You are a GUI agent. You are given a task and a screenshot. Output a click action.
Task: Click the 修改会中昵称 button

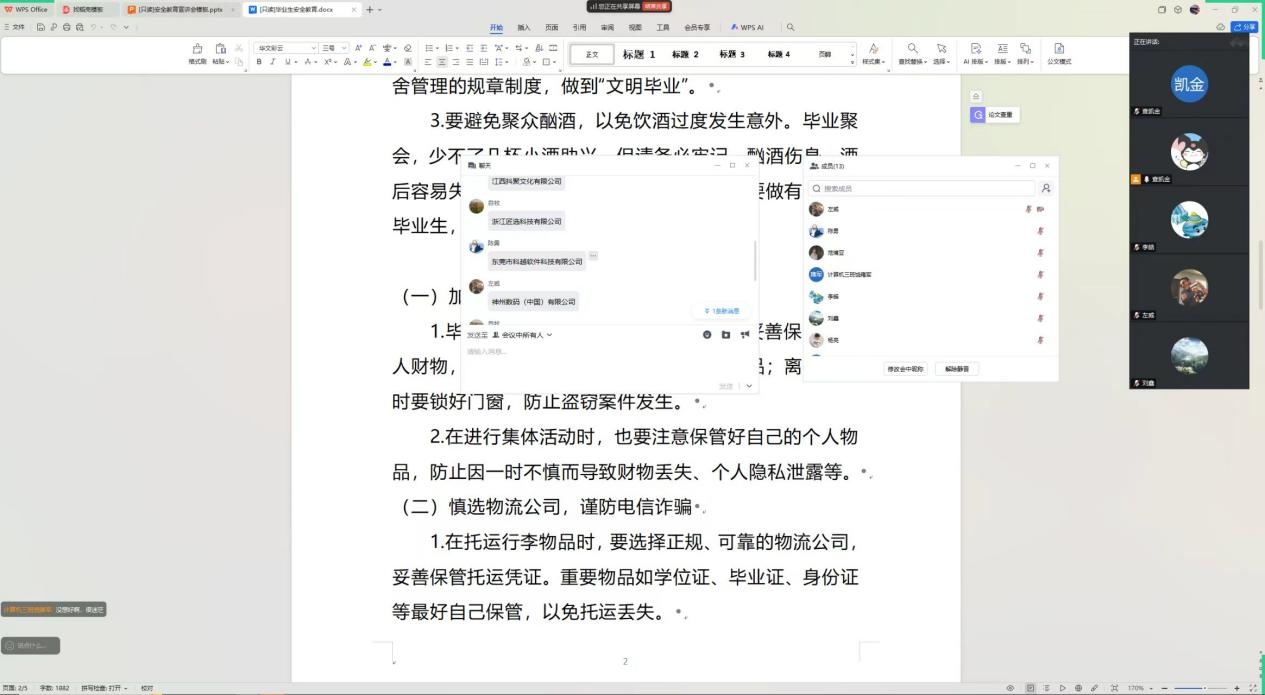(906, 369)
